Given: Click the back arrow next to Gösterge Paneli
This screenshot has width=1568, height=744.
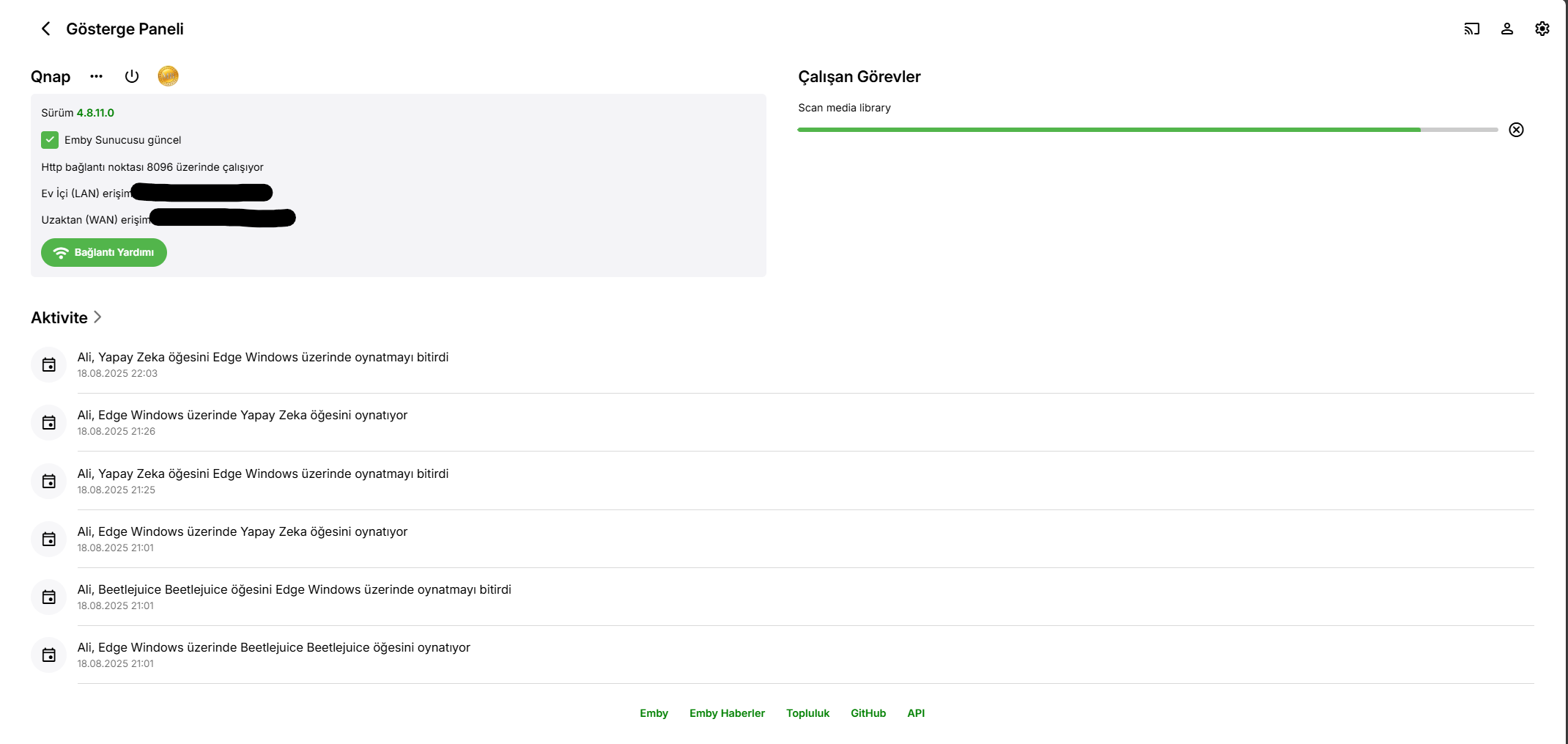Looking at the screenshot, I should pyautogui.click(x=46, y=29).
